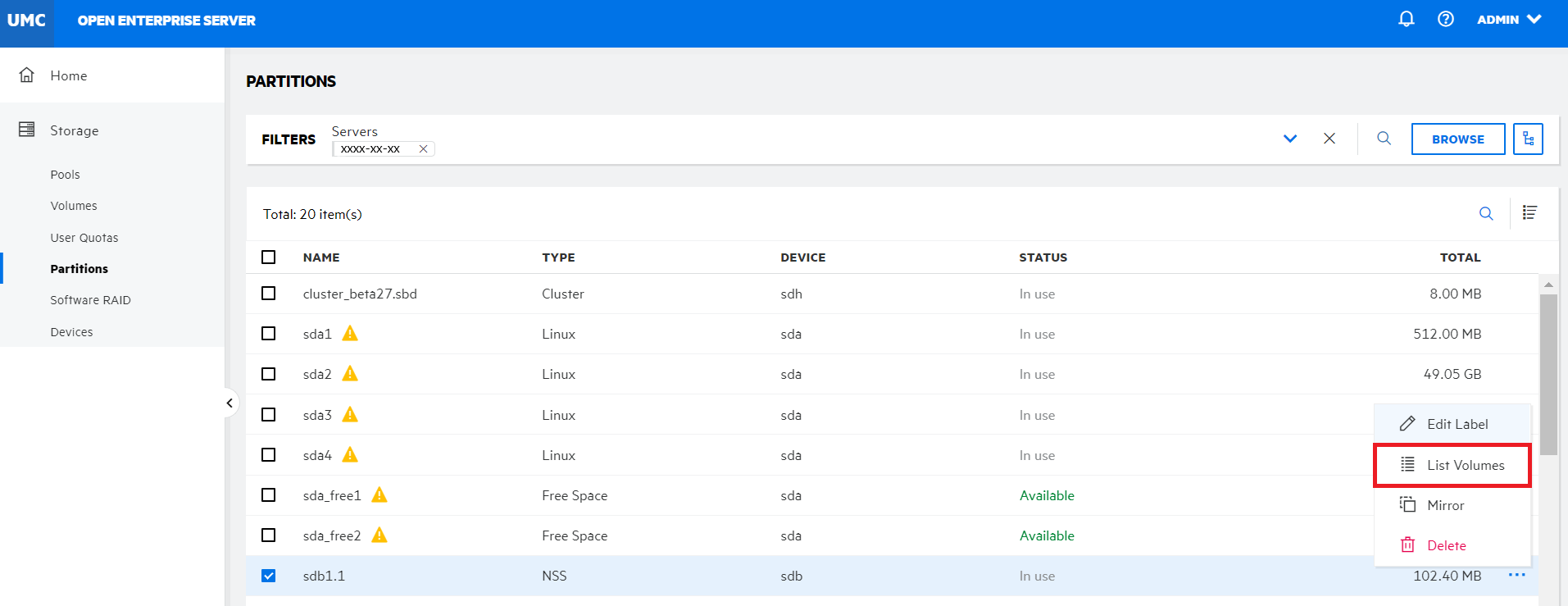Check the cluster_beta27.sbd row checkbox
Image resolution: width=1568 pixels, height=606 pixels.
coord(268,294)
